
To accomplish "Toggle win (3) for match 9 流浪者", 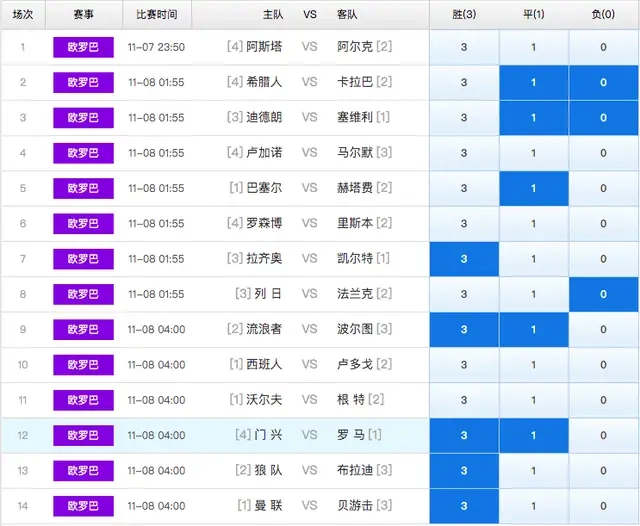I will 464,330.
